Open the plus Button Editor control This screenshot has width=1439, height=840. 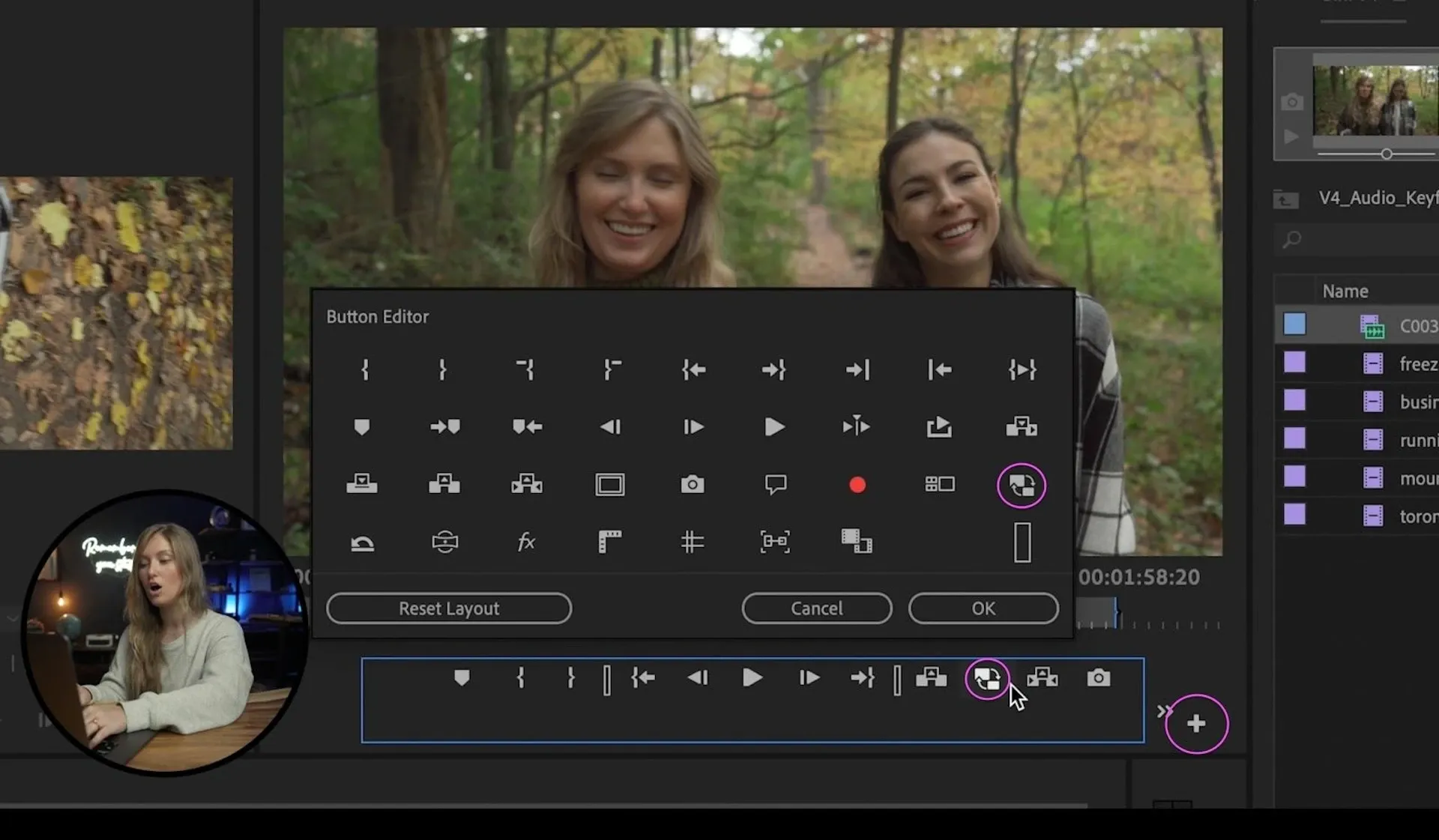(x=1196, y=724)
